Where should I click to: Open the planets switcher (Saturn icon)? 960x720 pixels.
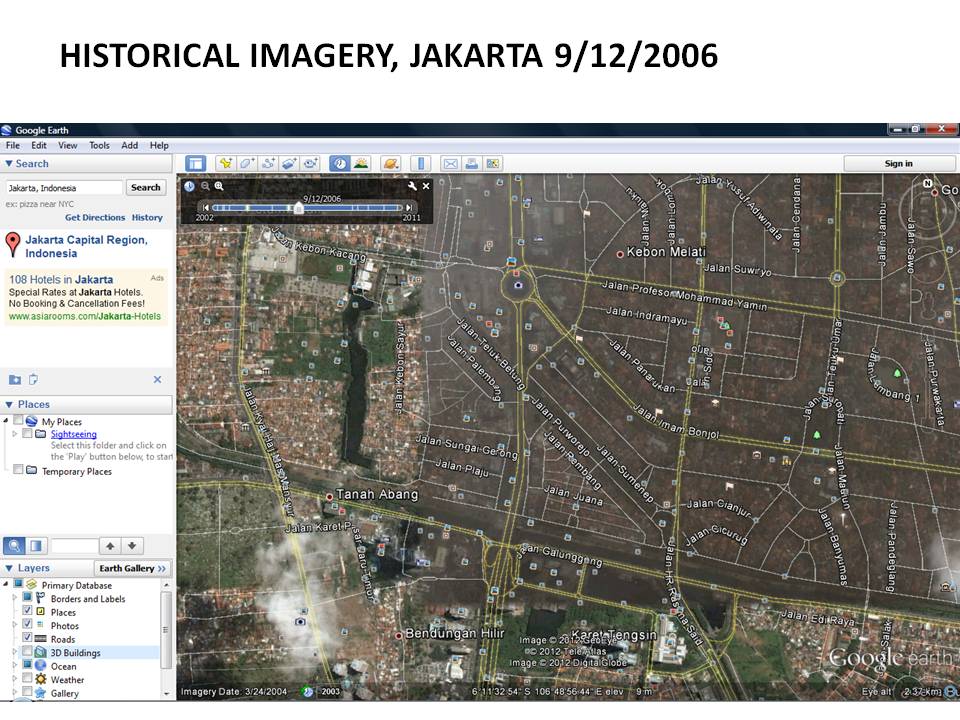click(x=389, y=162)
